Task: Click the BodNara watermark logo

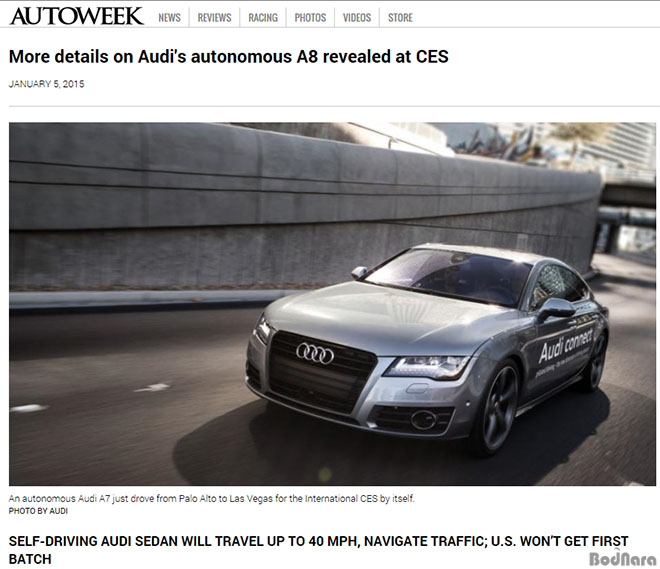Action: point(623,558)
